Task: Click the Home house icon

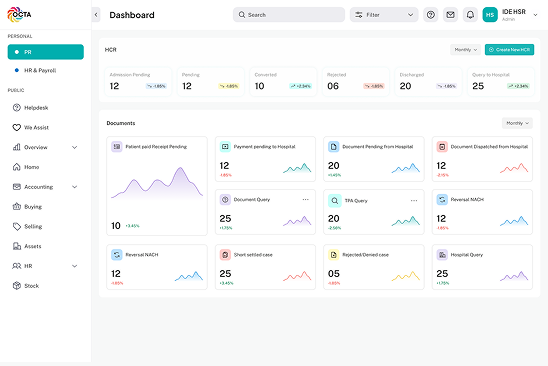Action: [16, 167]
